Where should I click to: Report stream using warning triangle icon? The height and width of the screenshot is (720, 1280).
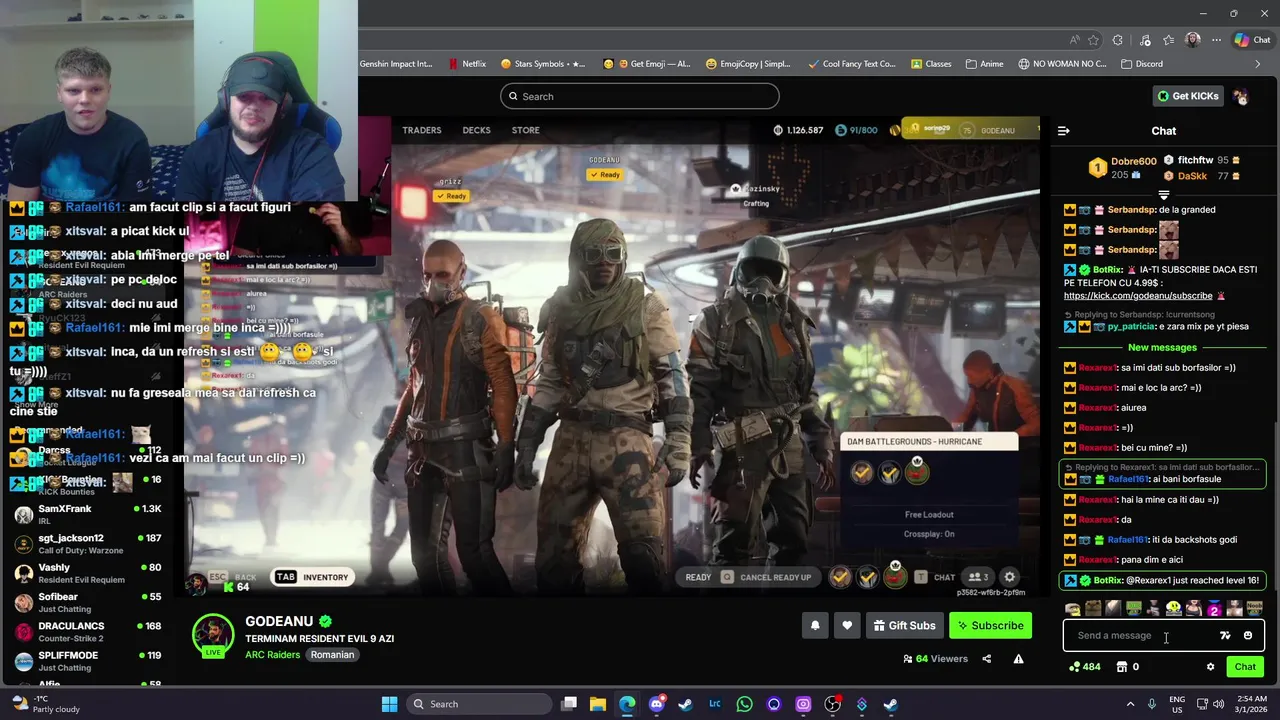[x=1018, y=659]
